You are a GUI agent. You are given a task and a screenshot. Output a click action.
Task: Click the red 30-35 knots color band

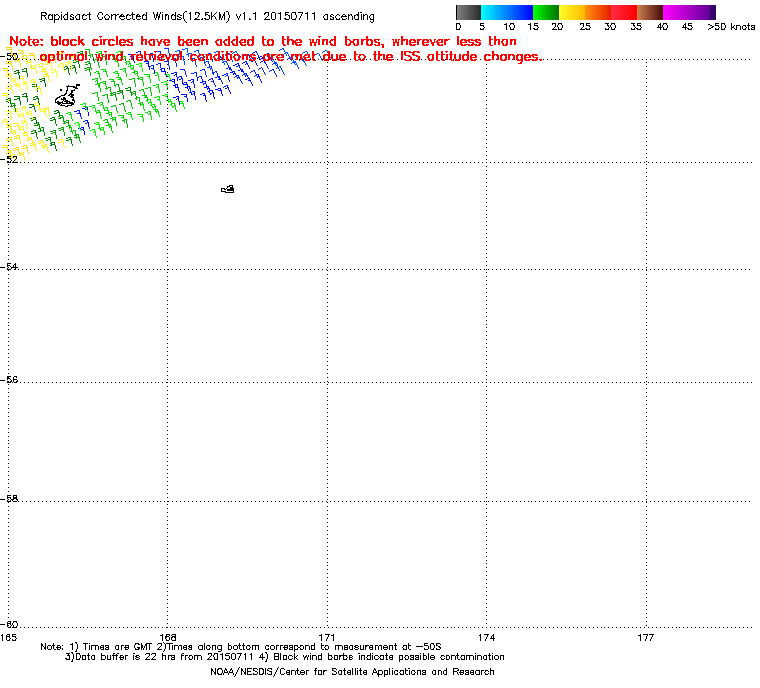coord(624,12)
